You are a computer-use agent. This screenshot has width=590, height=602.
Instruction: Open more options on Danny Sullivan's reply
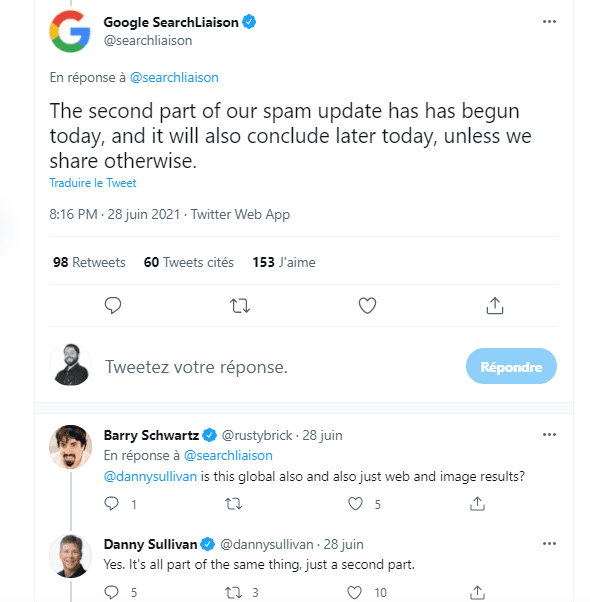tap(549, 544)
